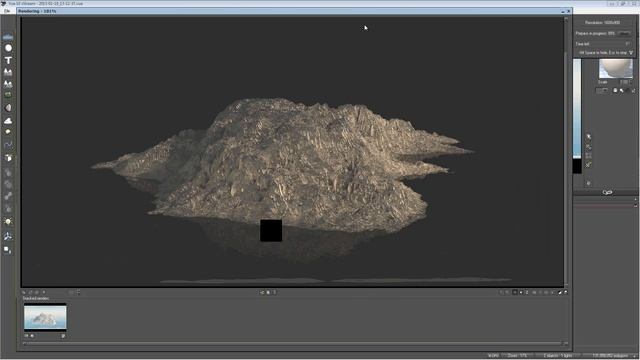Add a procedural terrain object

coord(8,84)
